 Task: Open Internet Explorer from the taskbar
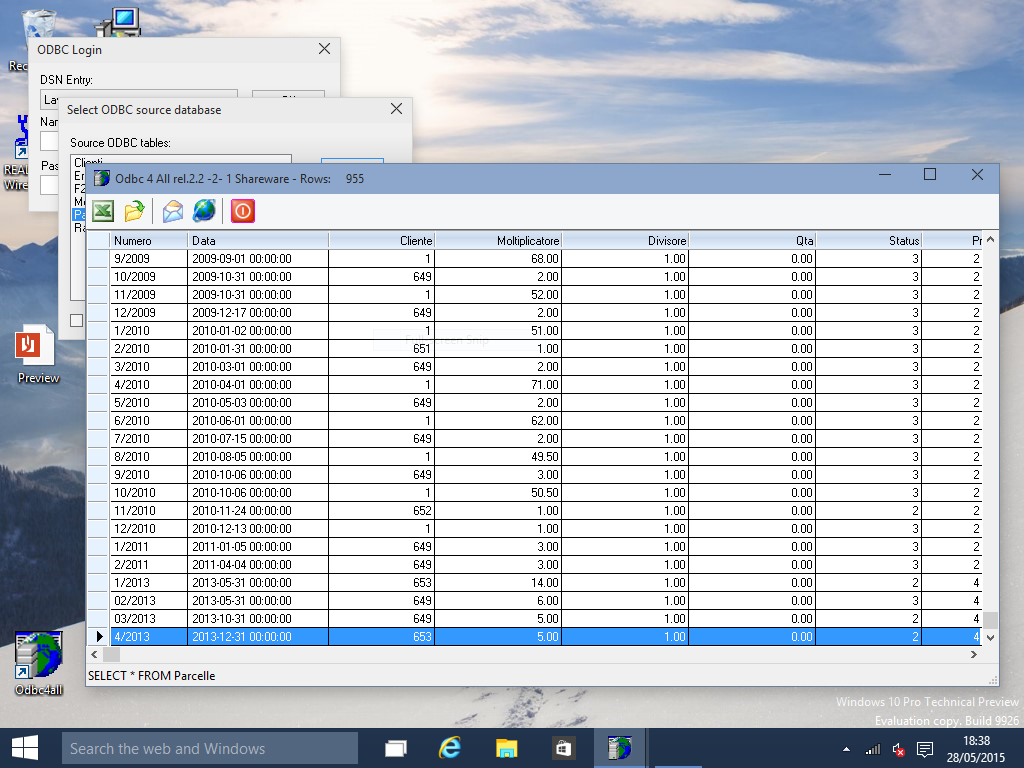coord(450,748)
